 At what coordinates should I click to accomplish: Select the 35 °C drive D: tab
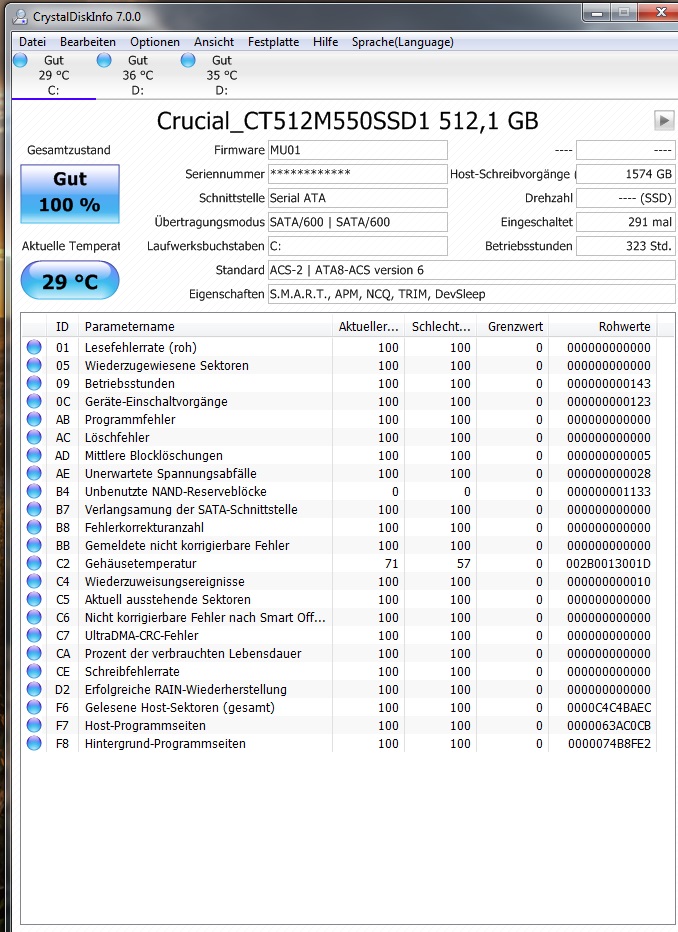222,75
